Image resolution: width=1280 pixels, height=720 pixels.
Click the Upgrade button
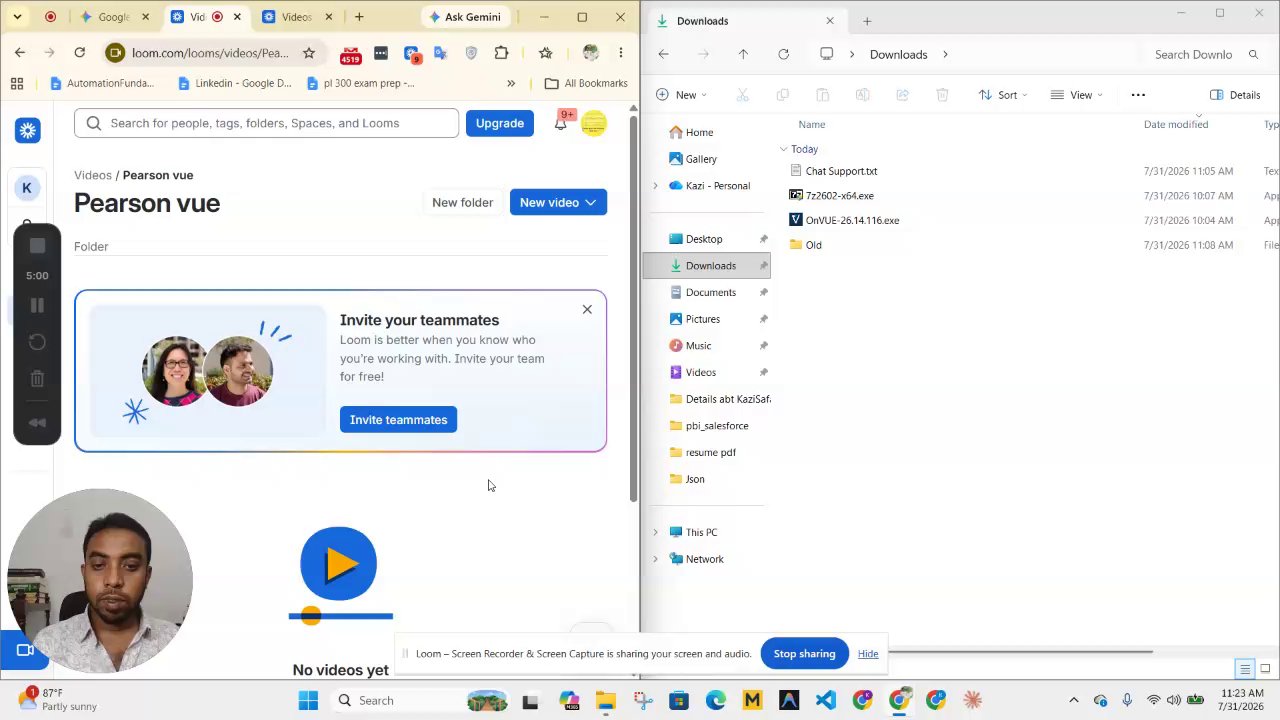coord(500,123)
